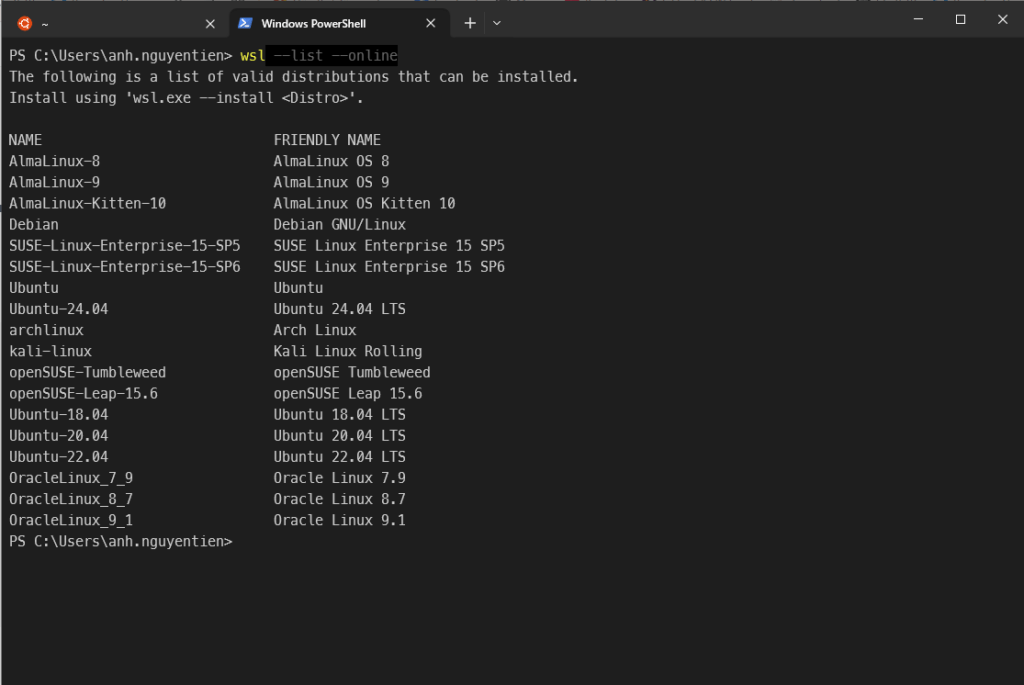Click the AlmaLinux-Kitten-10 distro name
The width and height of the screenshot is (1024, 685).
[x=88, y=204]
